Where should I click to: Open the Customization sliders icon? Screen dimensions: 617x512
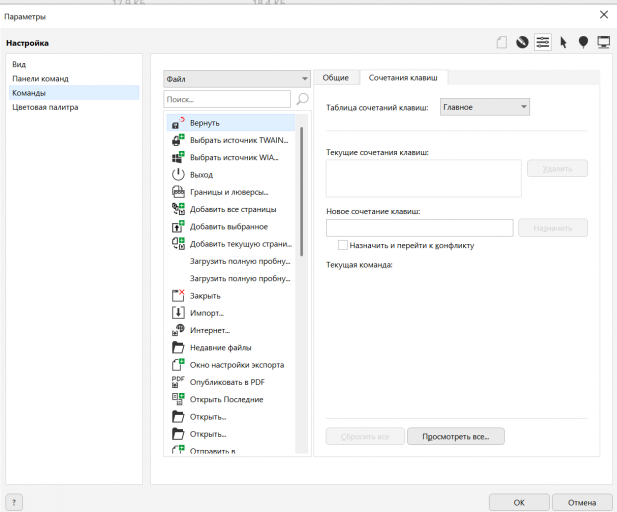coord(543,42)
